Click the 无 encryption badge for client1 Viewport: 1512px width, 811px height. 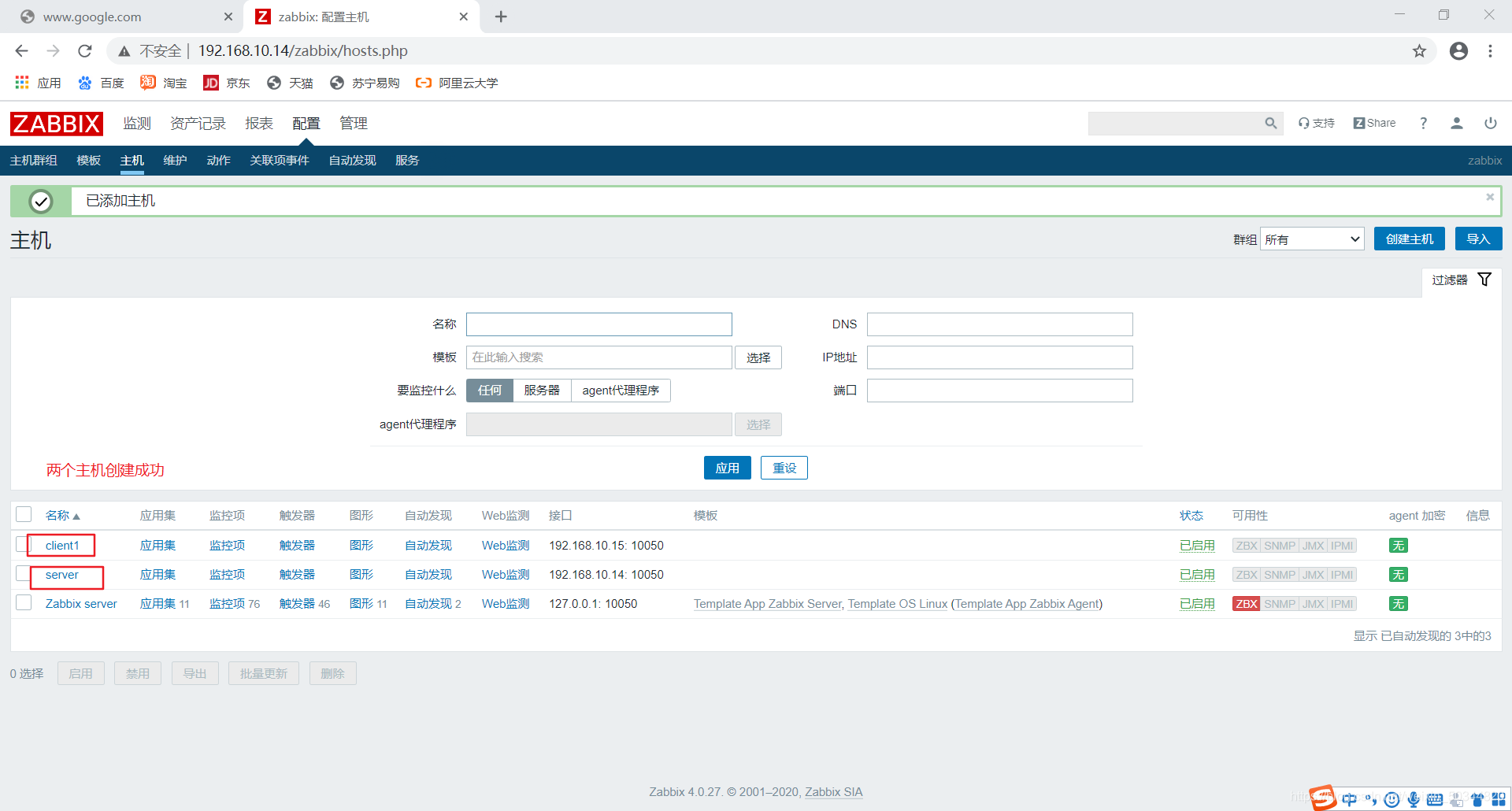(1398, 546)
